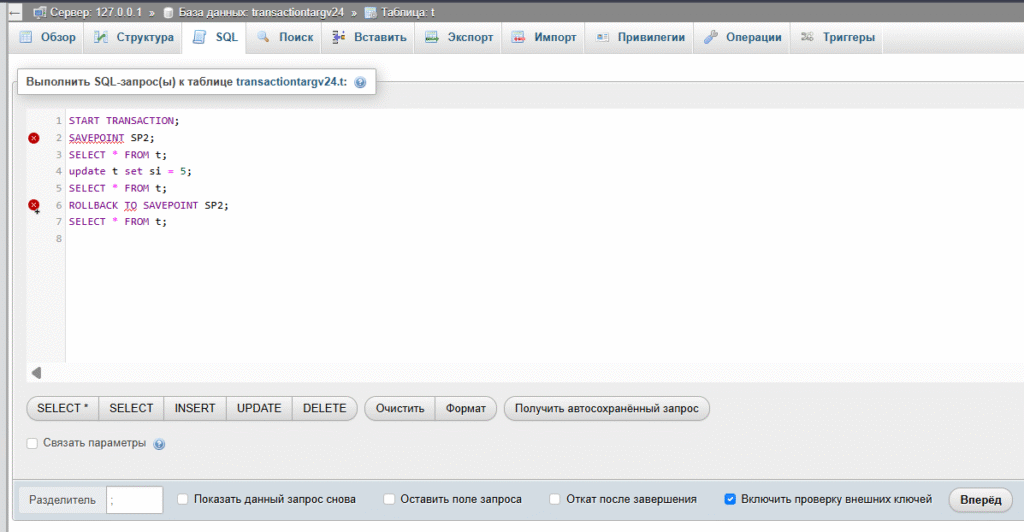
Task: Click the SQL tab document icon
Action: point(199,37)
